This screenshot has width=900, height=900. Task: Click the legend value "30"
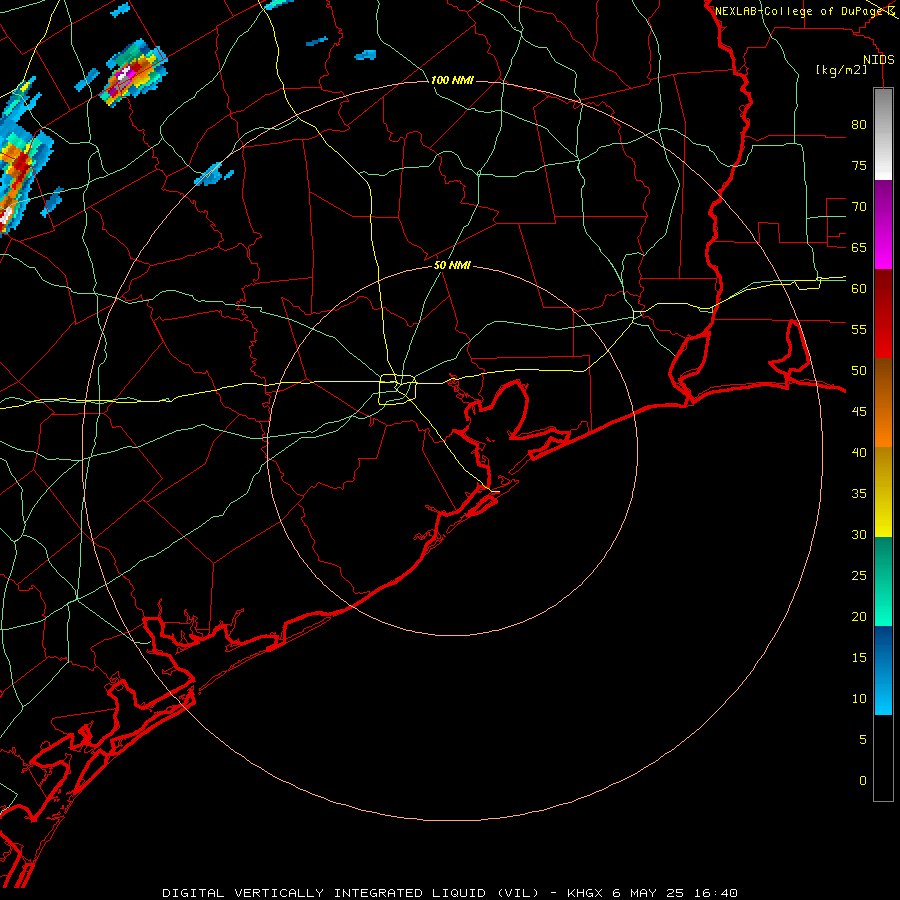click(859, 534)
